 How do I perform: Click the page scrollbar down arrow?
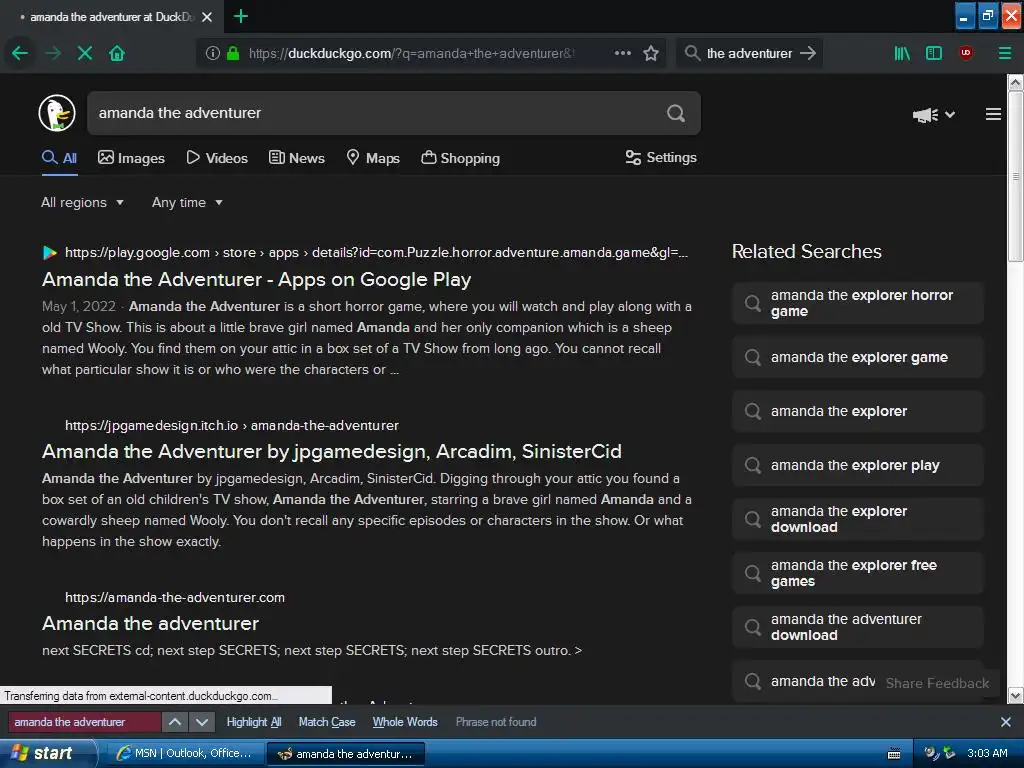1015,696
